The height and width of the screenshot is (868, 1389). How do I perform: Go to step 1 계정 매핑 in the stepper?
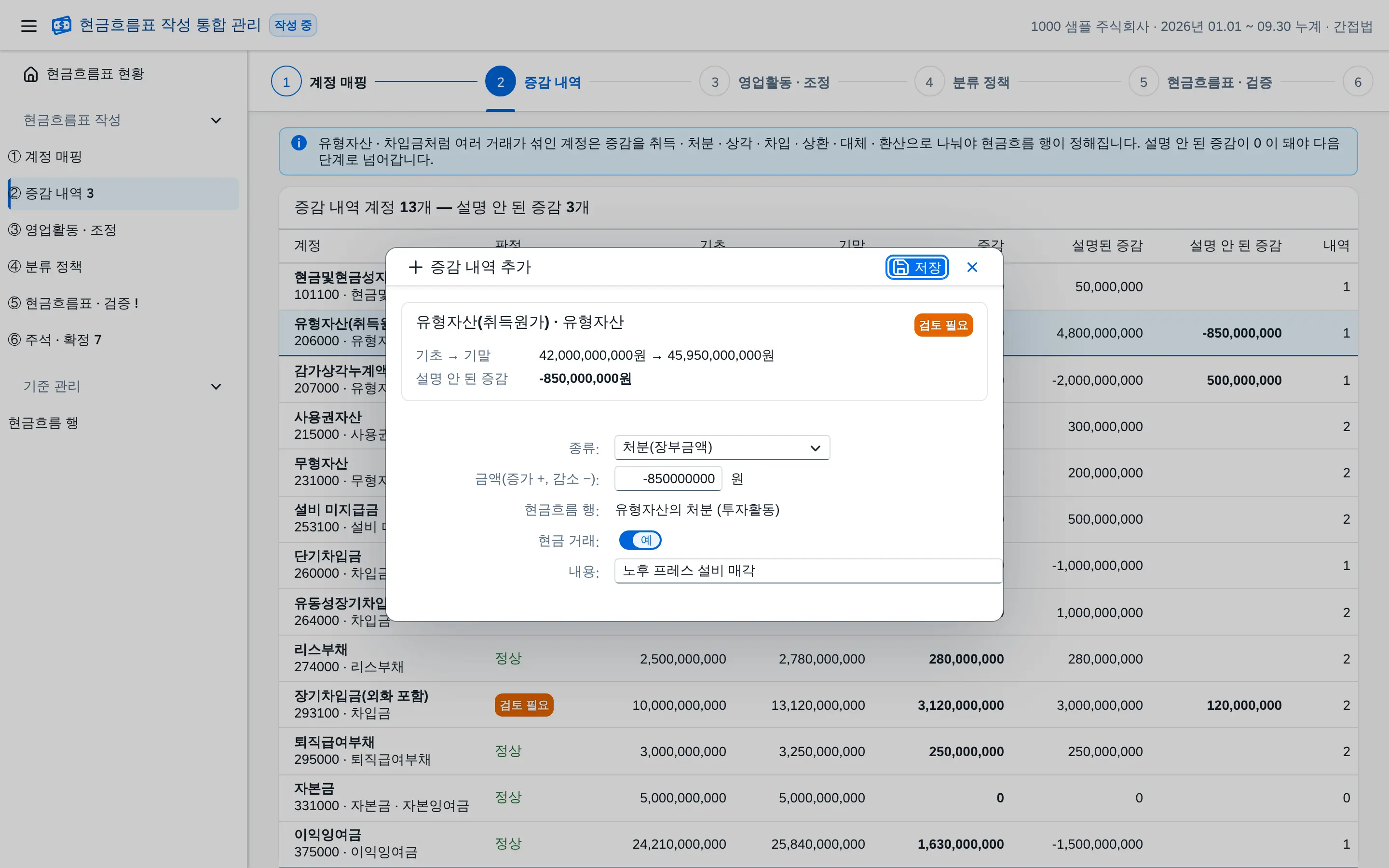(x=319, y=82)
